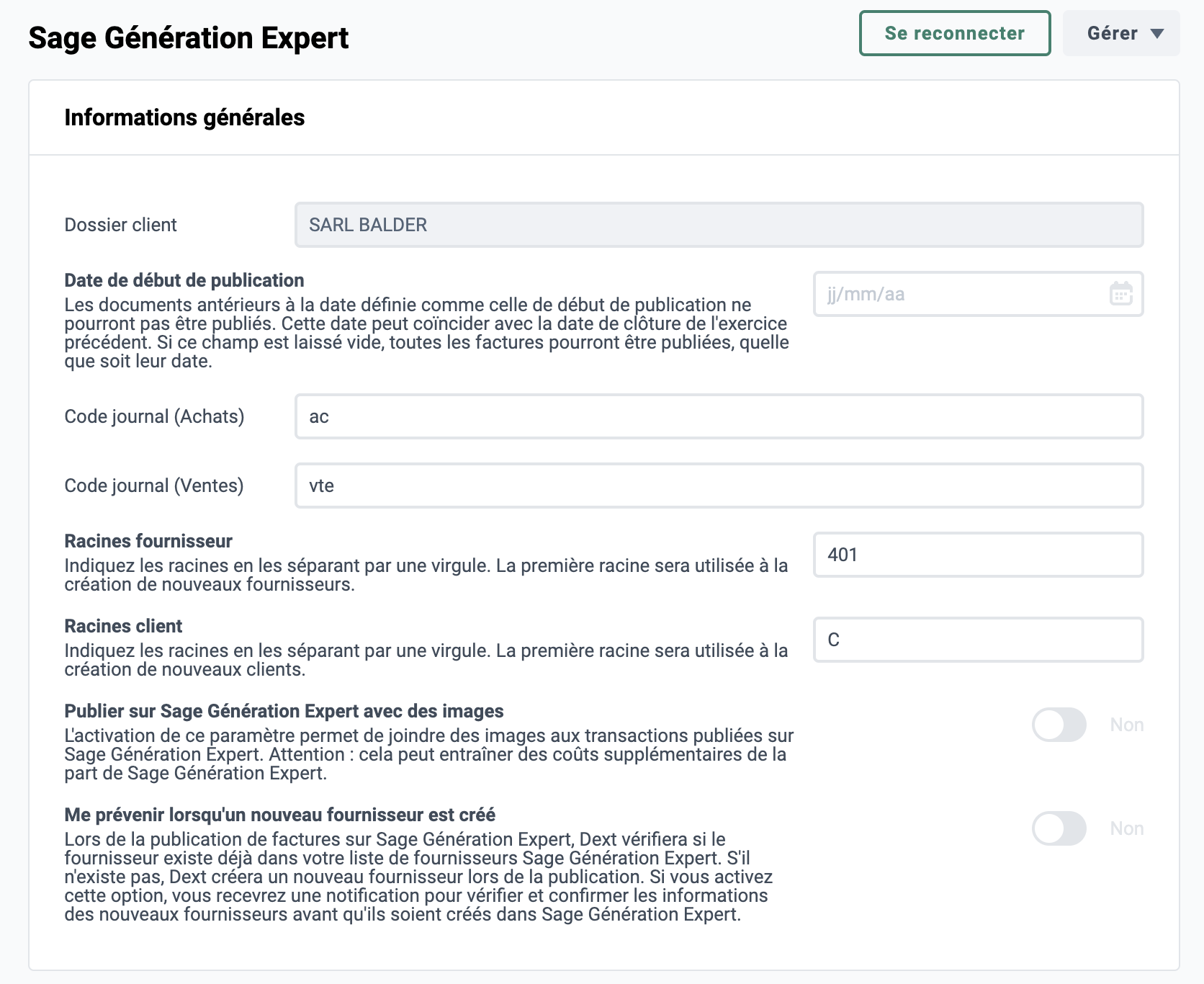Enable the new supplier notification switch

(x=1059, y=828)
